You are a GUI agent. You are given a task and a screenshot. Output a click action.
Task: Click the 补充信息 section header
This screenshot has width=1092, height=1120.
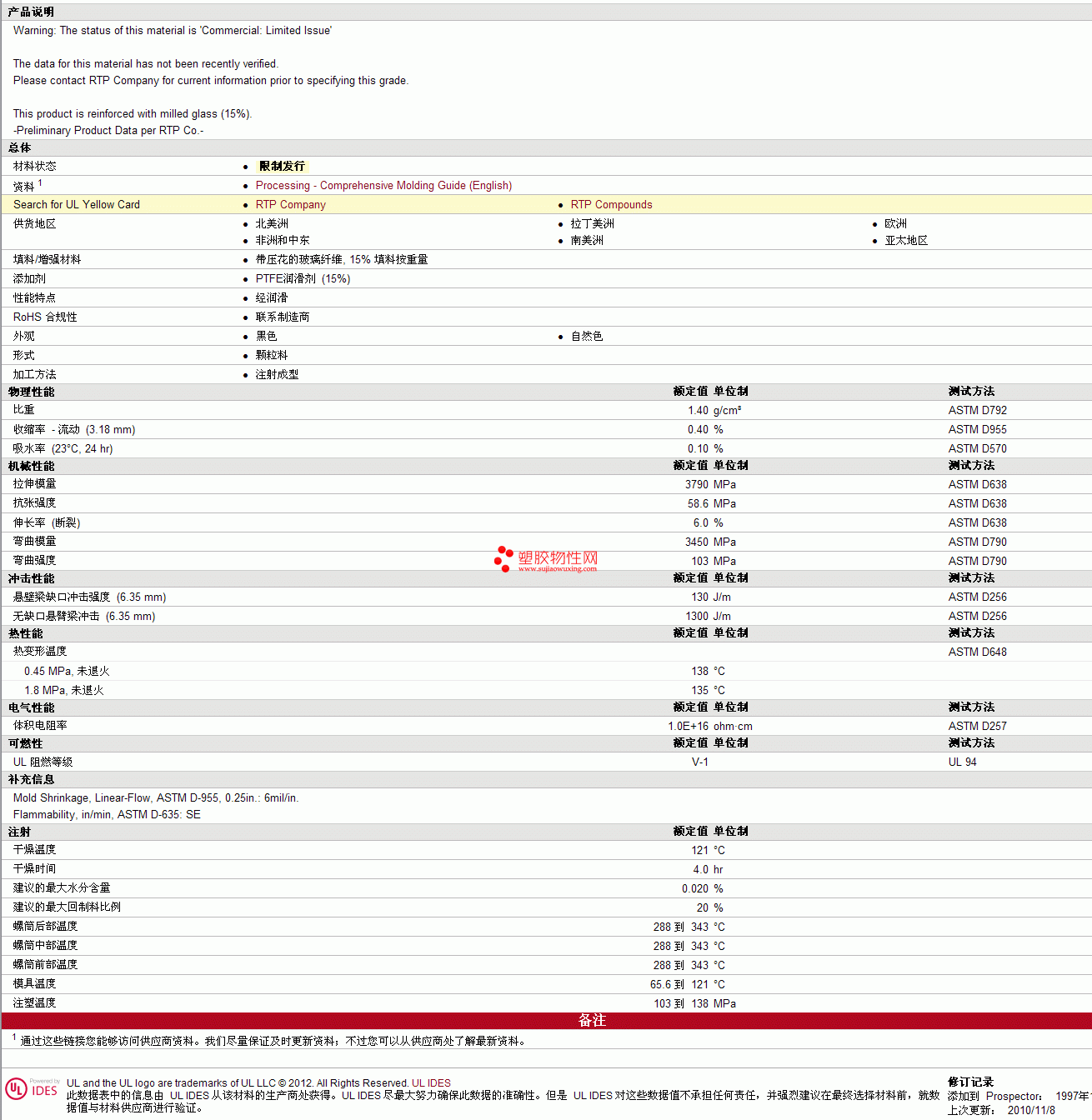[31, 780]
